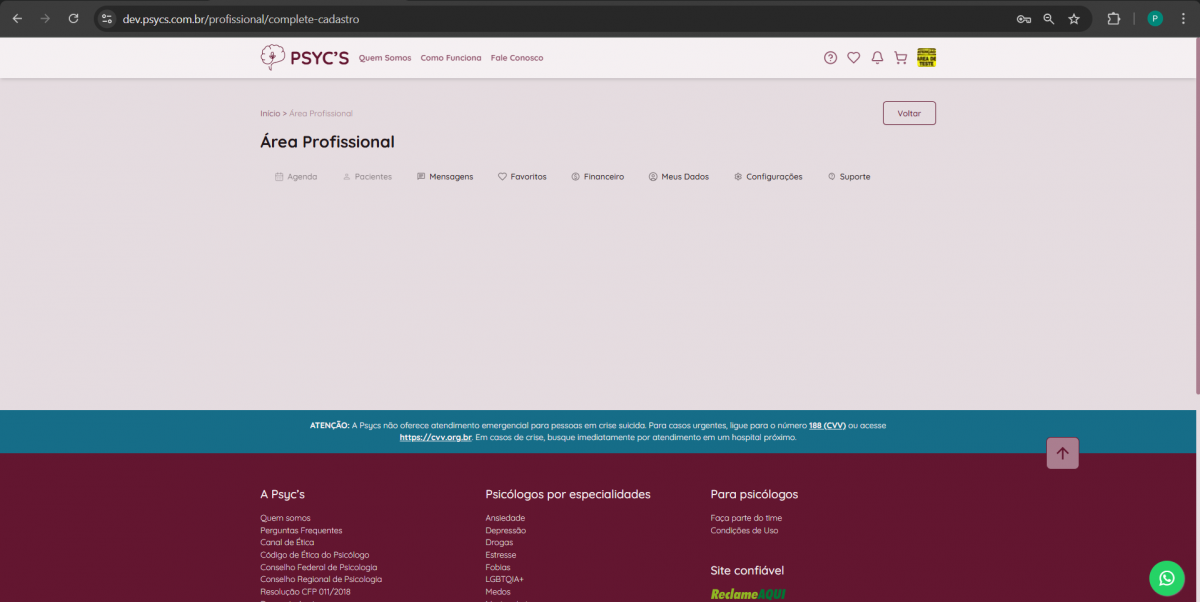1200x602 pixels.
Task: Click the Início breadcrumb link
Action: click(x=270, y=114)
